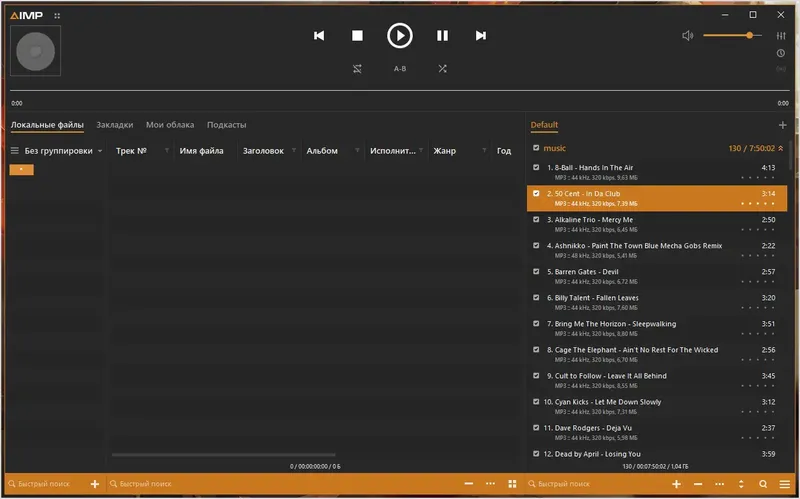This screenshot has width=800, height=499.
Task: Switch to Локальные файлы tab
Action: (47, 125)
